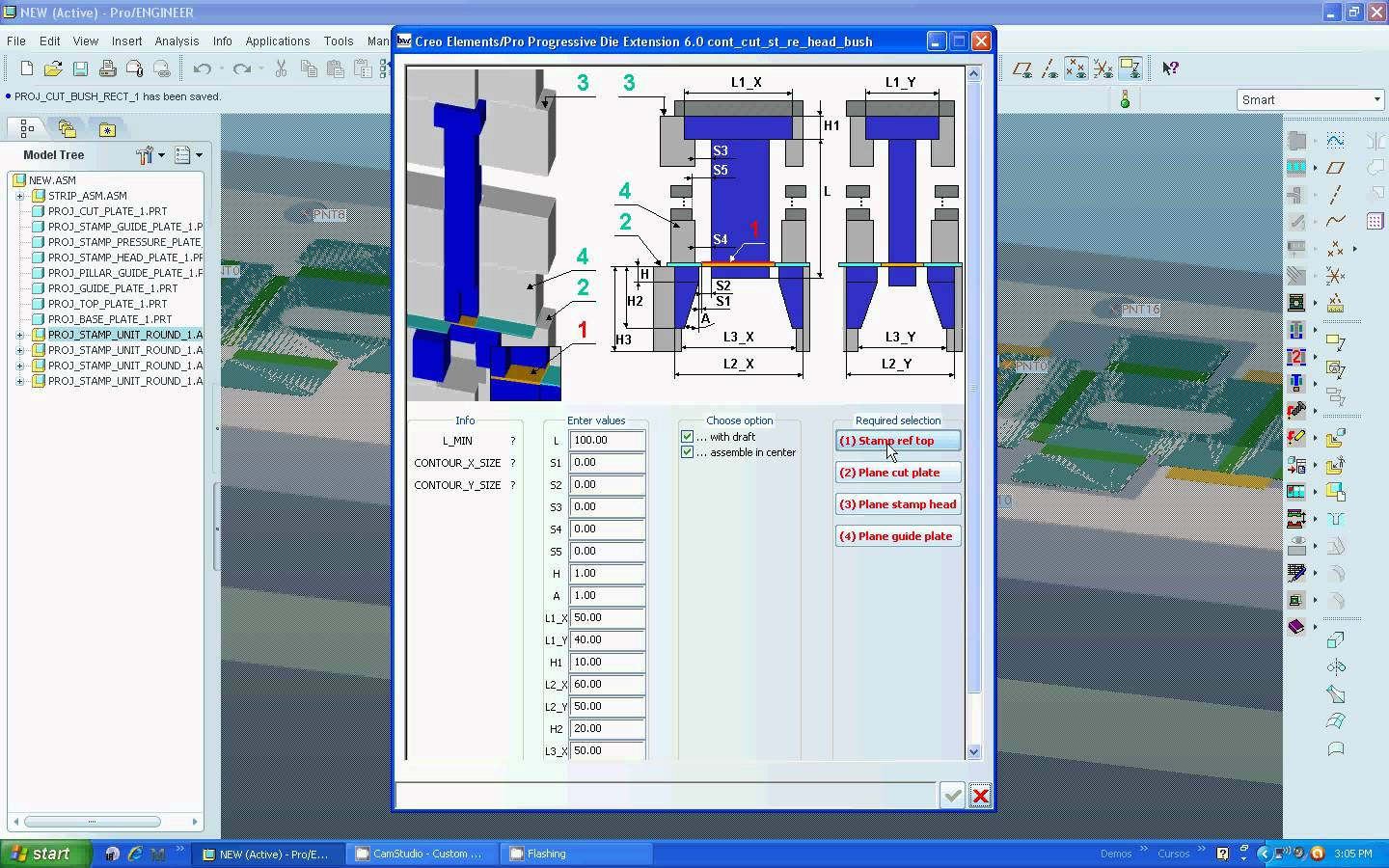Image resolution: width=1389 pixels, height=868 pixels.
Task: Click the L1_X value input field
Action: (x=607, y=618)
